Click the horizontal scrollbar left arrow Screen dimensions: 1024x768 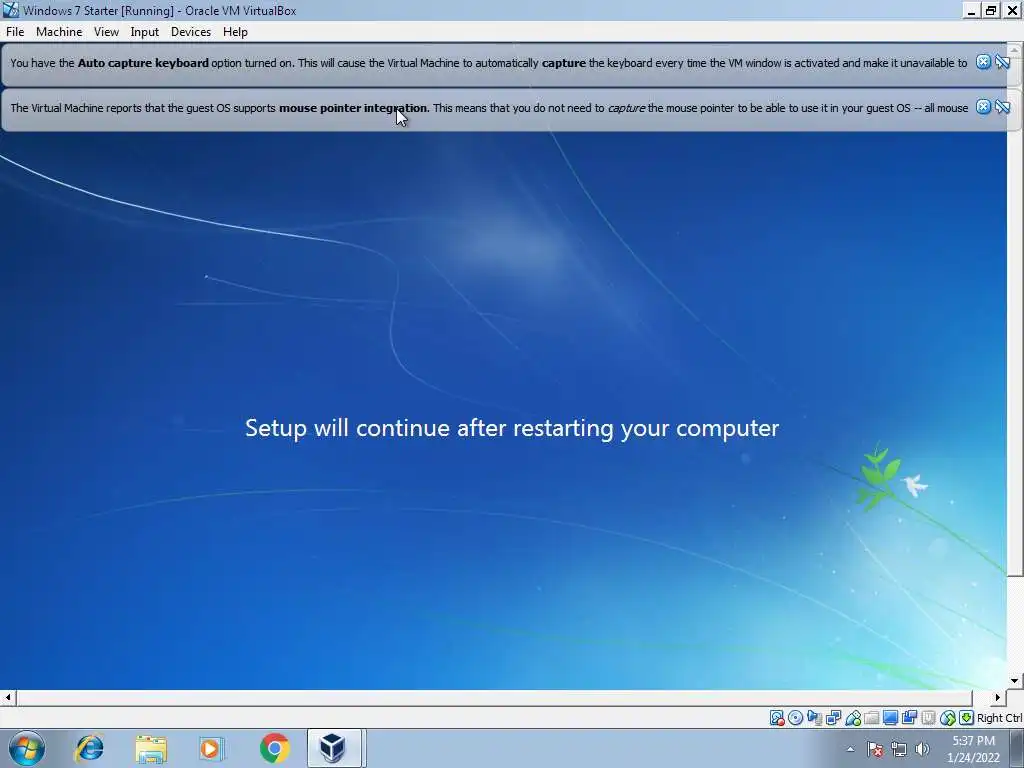[x=8, y=697]
